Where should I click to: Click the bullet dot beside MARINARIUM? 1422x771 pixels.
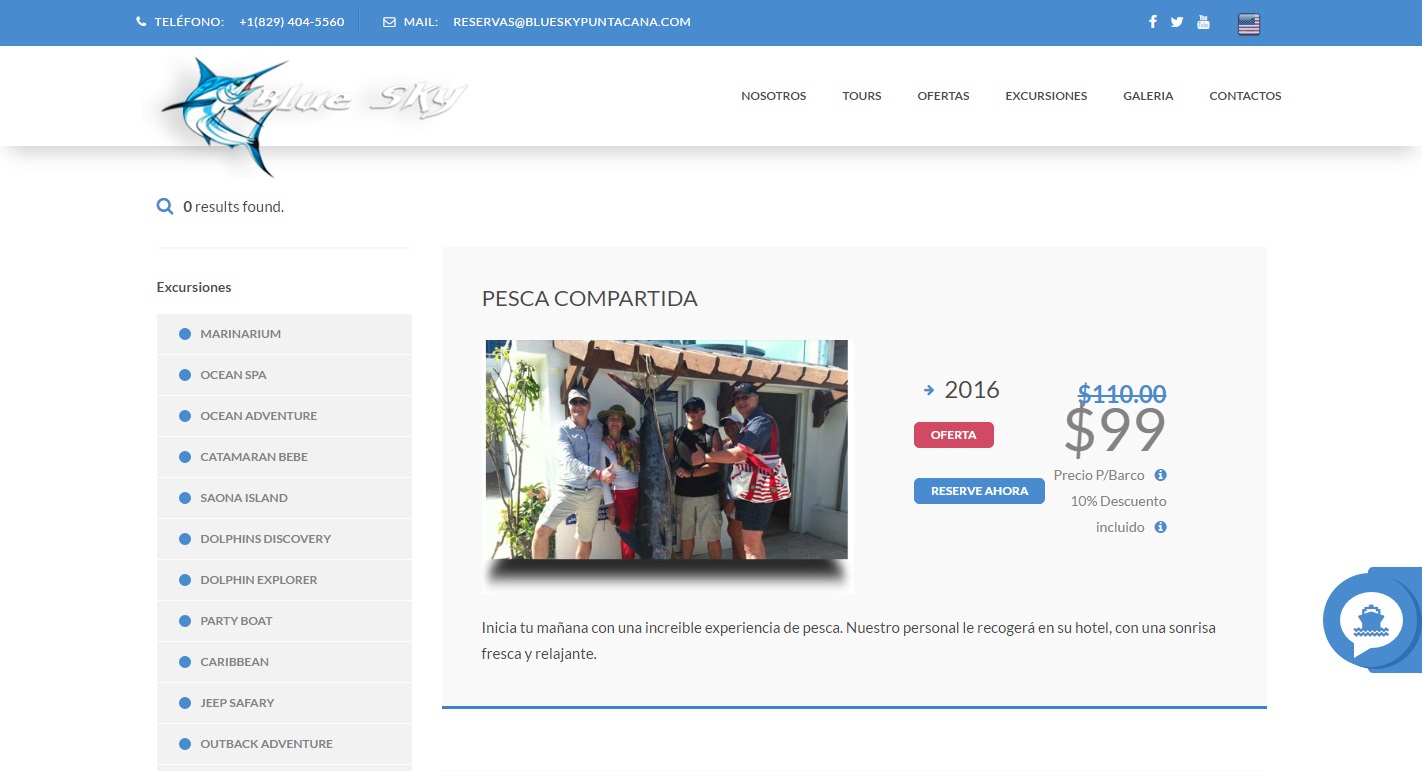(184, 334)
